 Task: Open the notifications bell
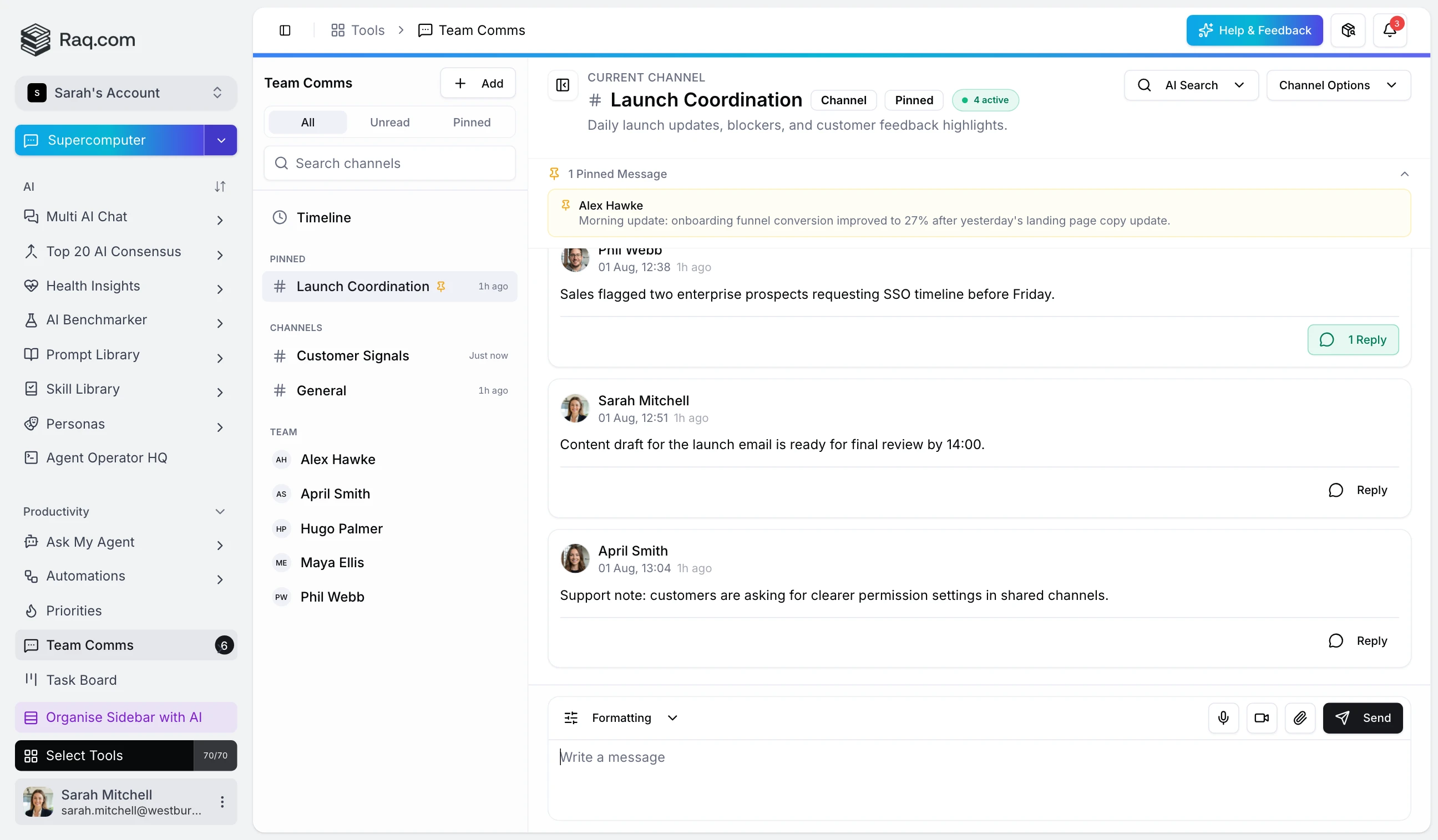pyautogui.click(x=1389, y=30)
